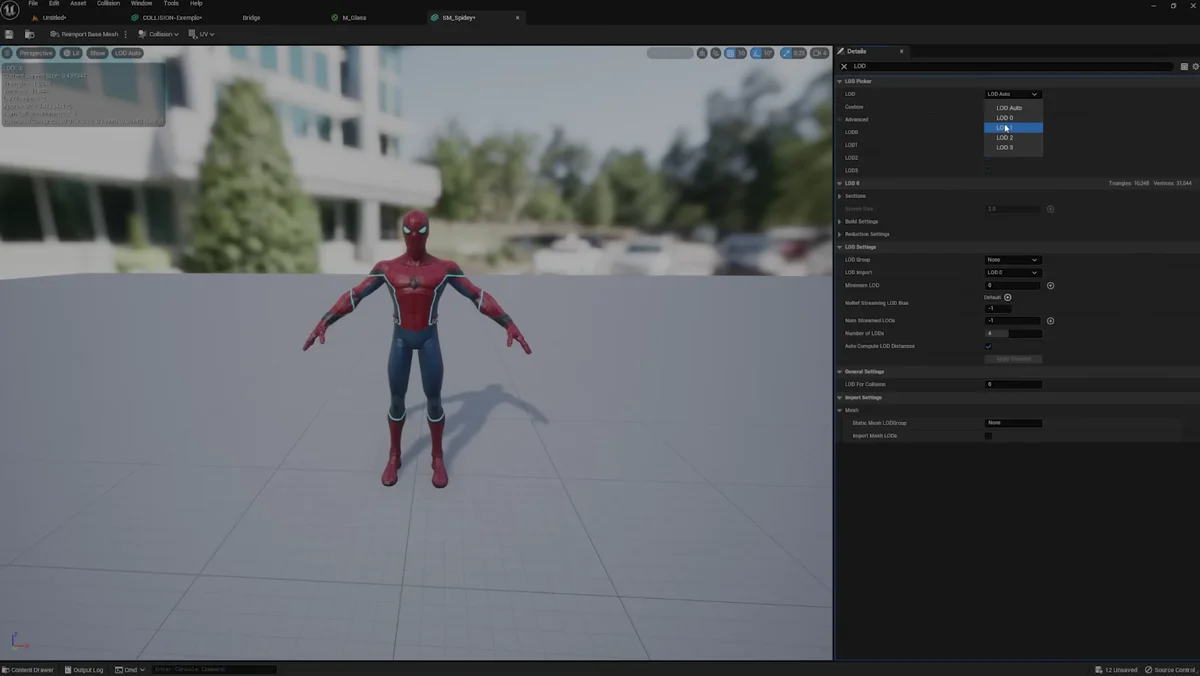
Task: Open the viewport LOD Auto menu
Action: click(128, 53)
